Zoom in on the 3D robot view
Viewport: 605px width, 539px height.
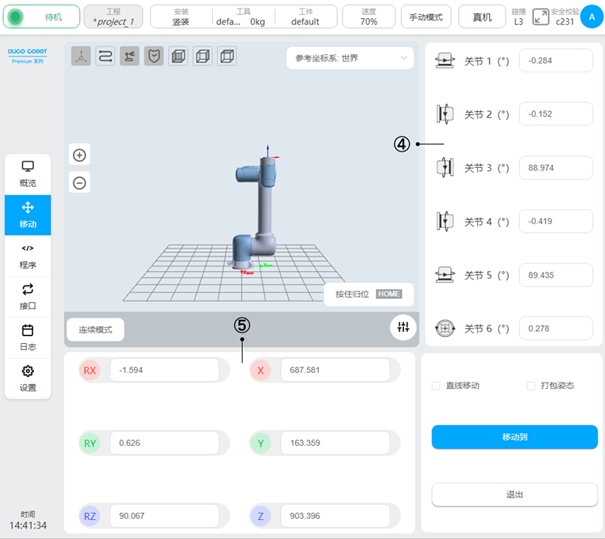80,155
